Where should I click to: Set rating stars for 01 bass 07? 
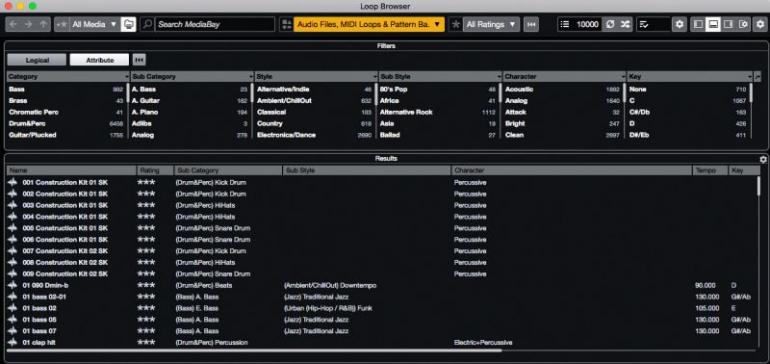pyautogui.click(x=146, y=331)
